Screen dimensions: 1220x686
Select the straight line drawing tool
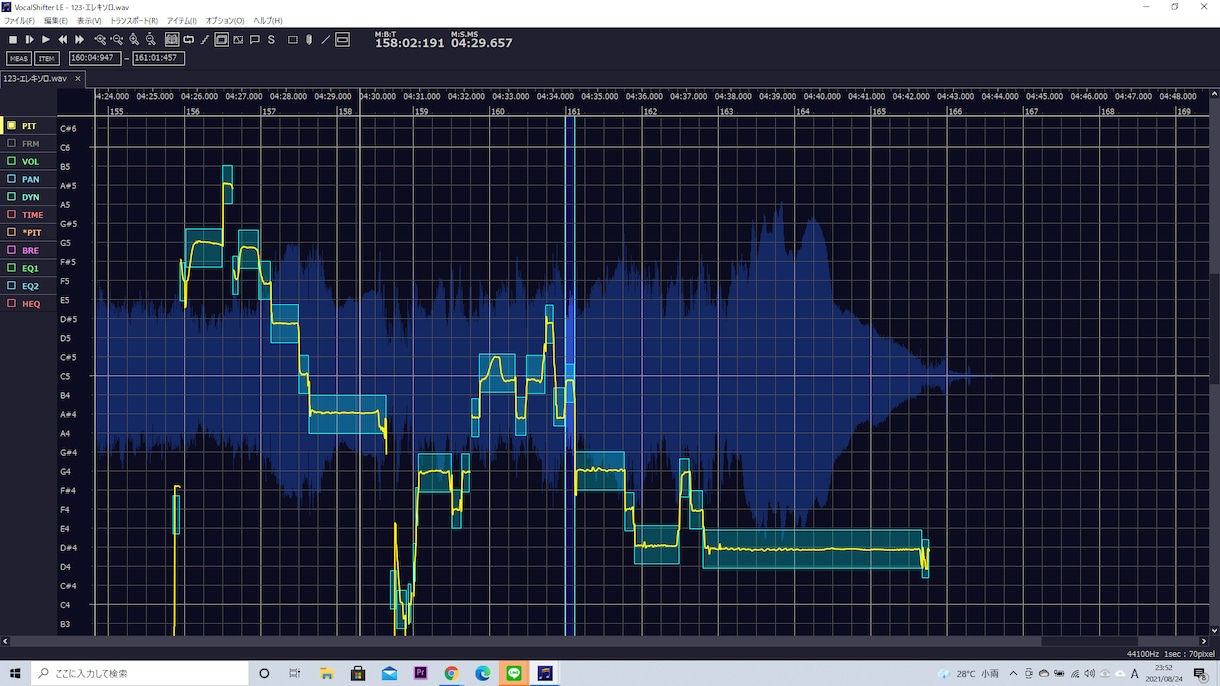point(325,40)
